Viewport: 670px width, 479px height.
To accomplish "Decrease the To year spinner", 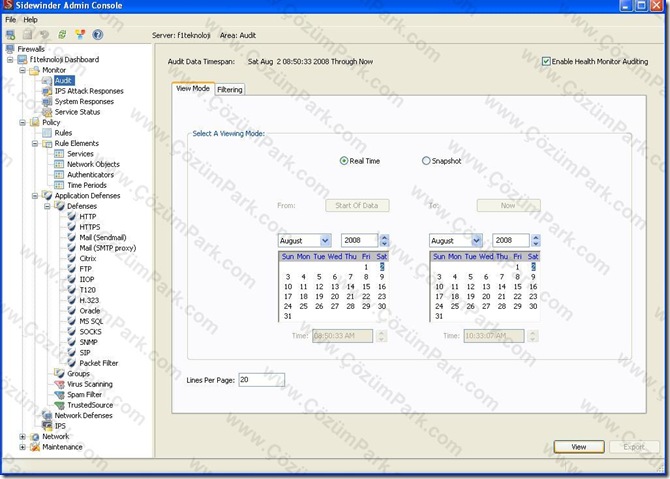I will pos(535,244).
